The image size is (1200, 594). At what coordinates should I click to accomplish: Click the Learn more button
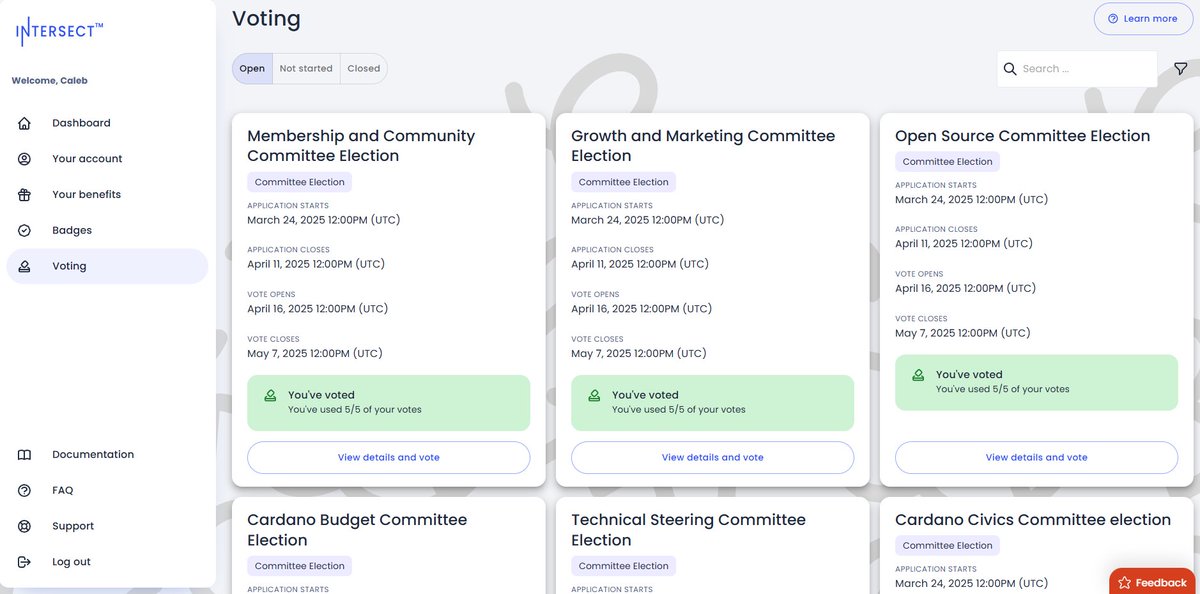tap(1142, 19)
